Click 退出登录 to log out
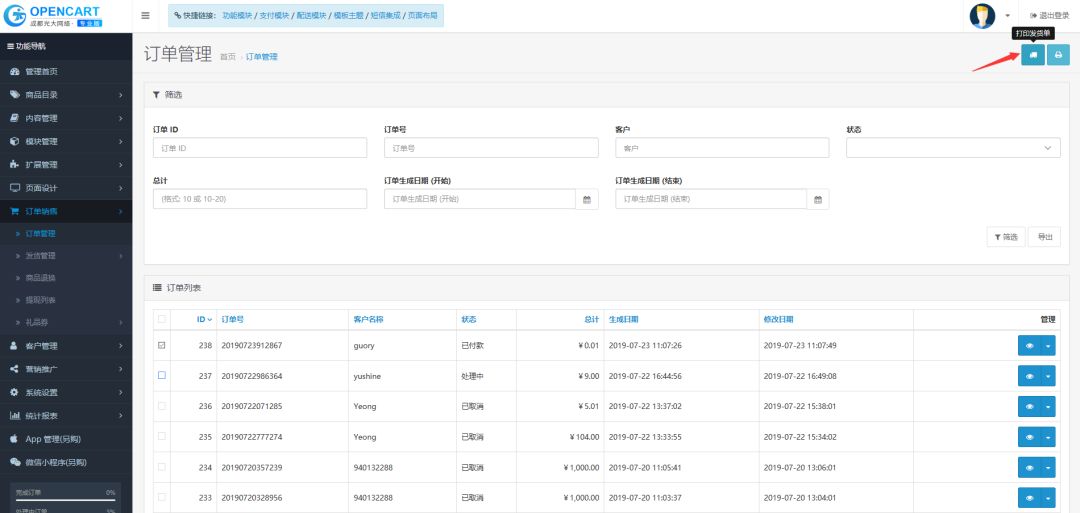 (x=1050, y=15)
